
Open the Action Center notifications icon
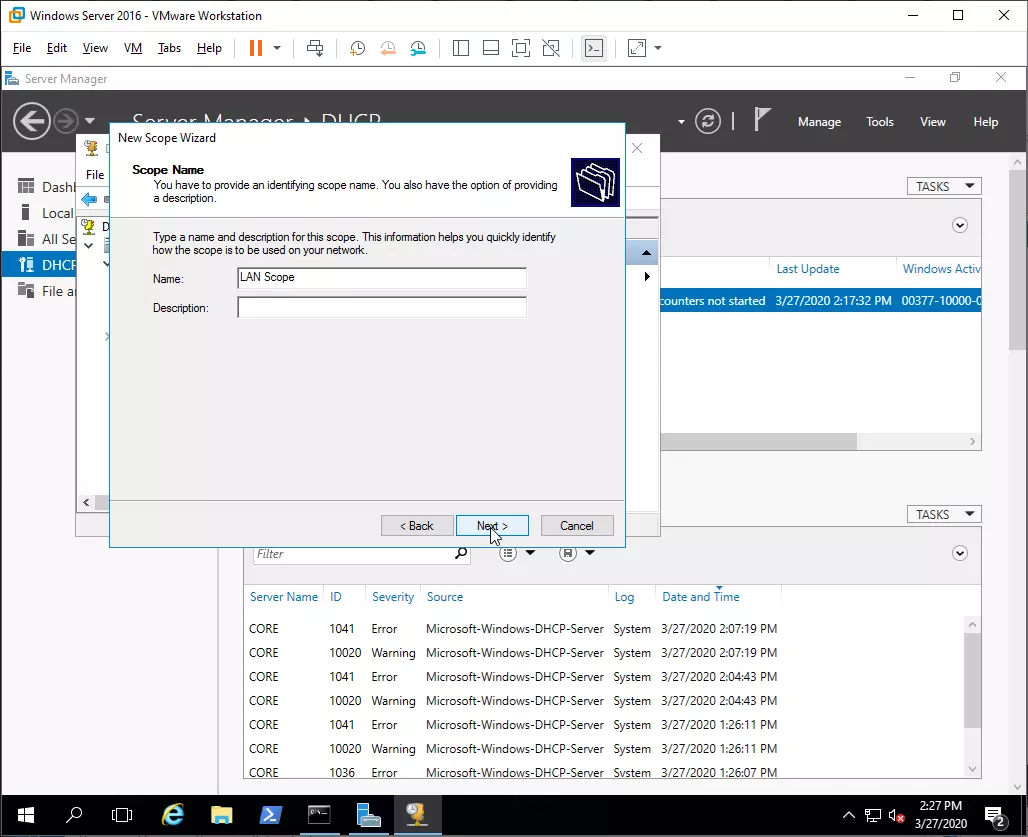[x=996, y=816]
